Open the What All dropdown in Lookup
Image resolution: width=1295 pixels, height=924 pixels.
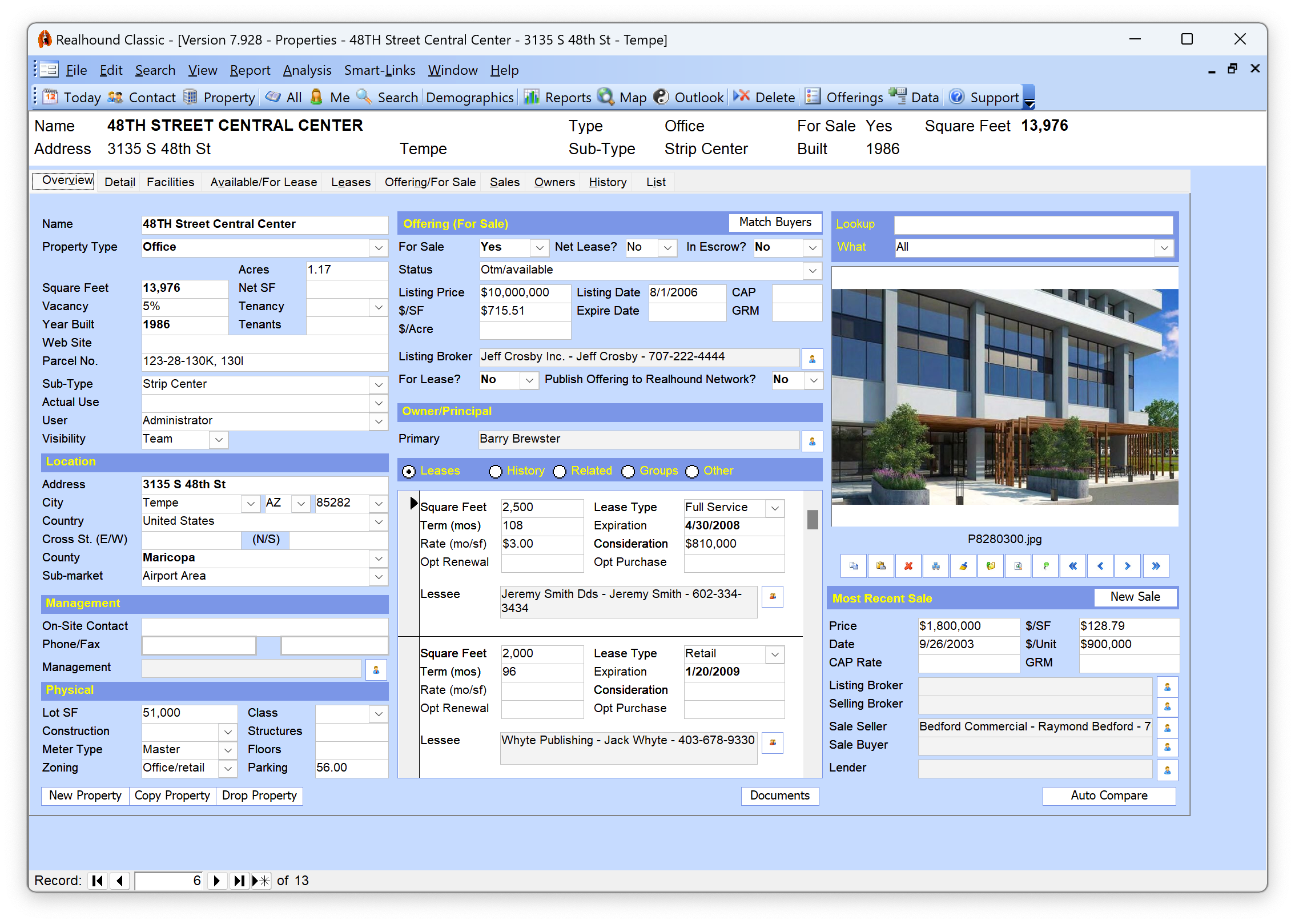[1164, 248]
